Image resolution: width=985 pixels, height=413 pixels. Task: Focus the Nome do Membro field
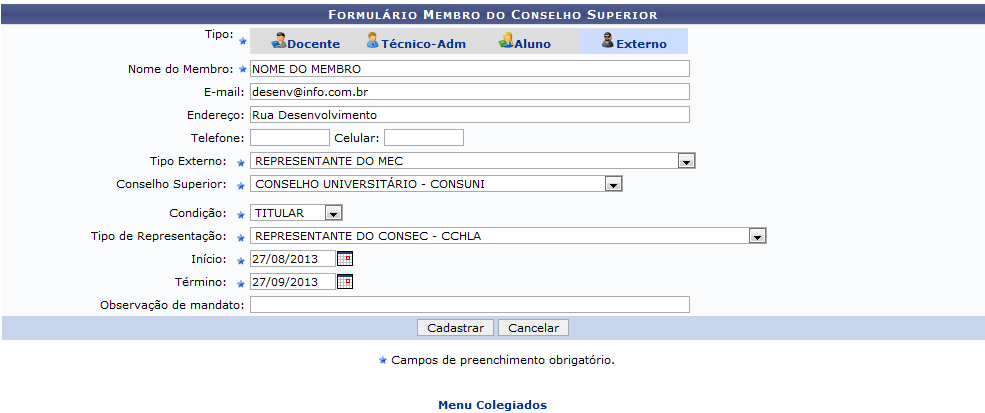coord(469,69)
